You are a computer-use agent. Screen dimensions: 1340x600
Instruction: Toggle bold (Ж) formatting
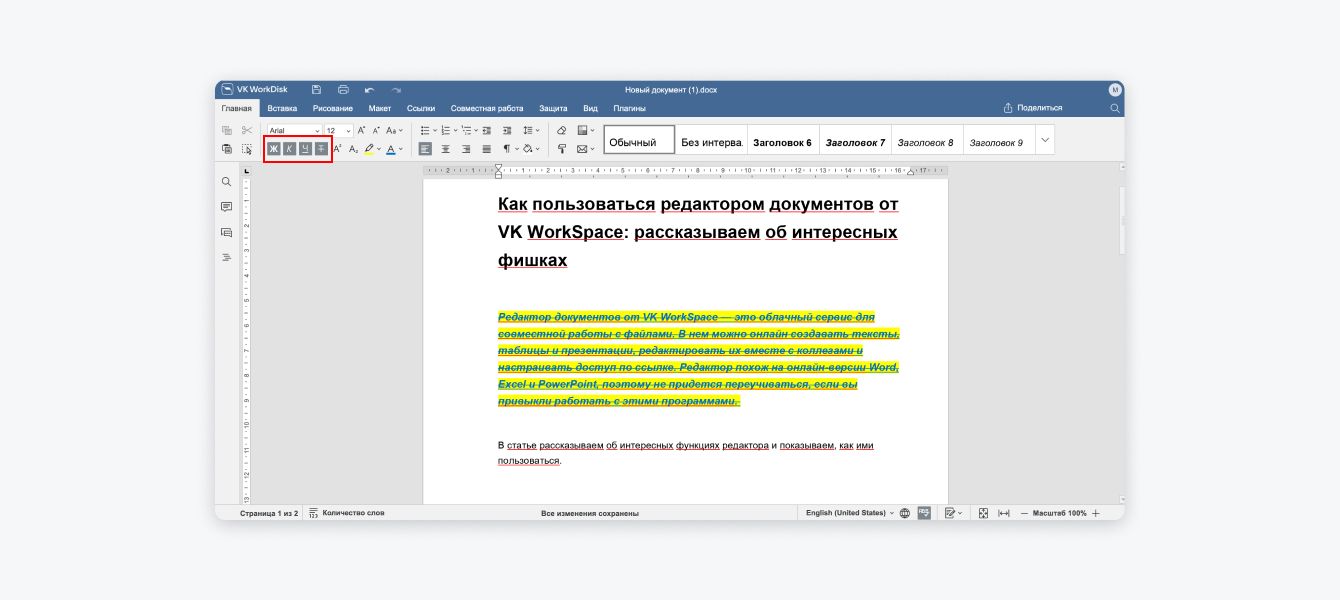click(x=274, y=149)
